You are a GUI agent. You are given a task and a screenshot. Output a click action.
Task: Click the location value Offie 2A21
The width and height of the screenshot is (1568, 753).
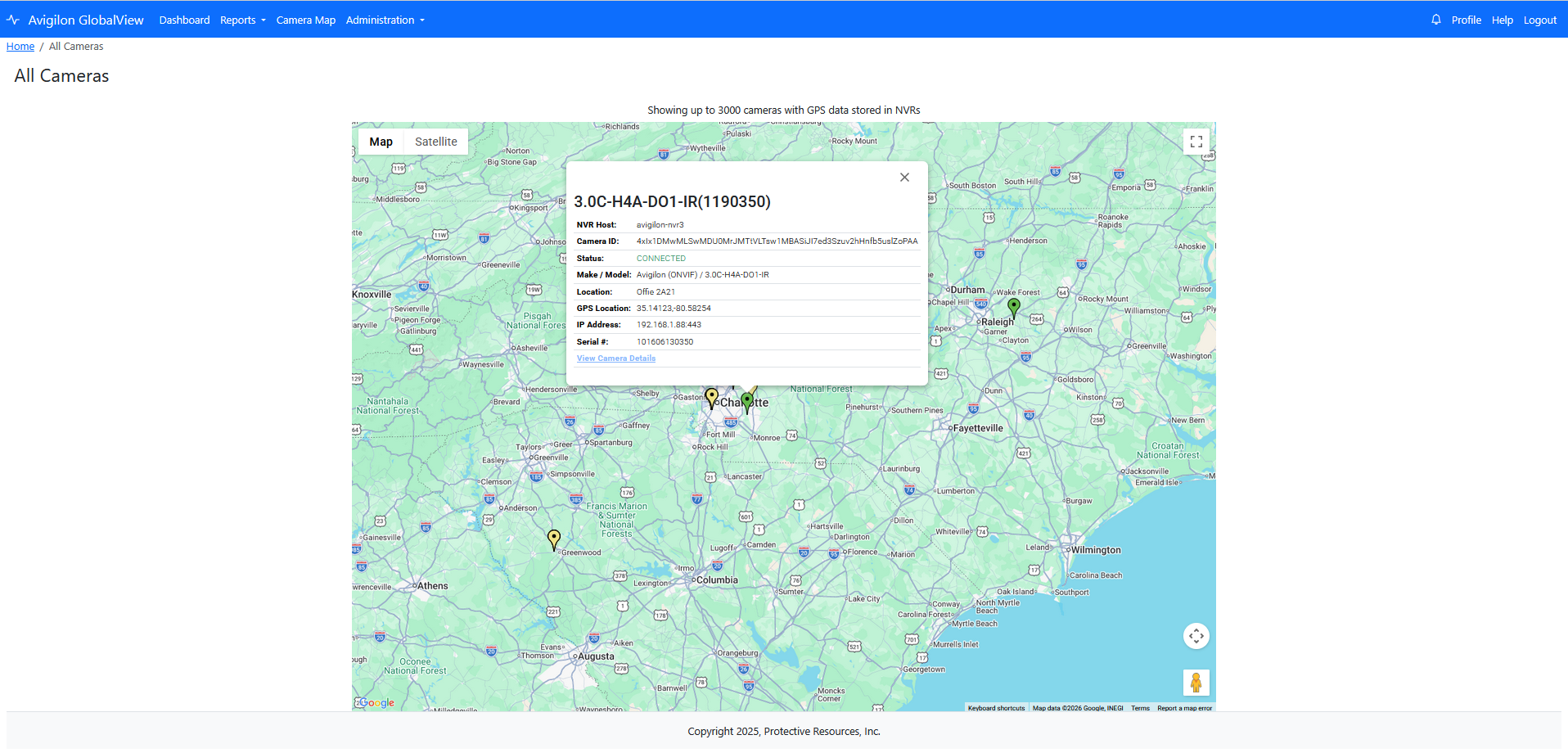pos(656,292)
